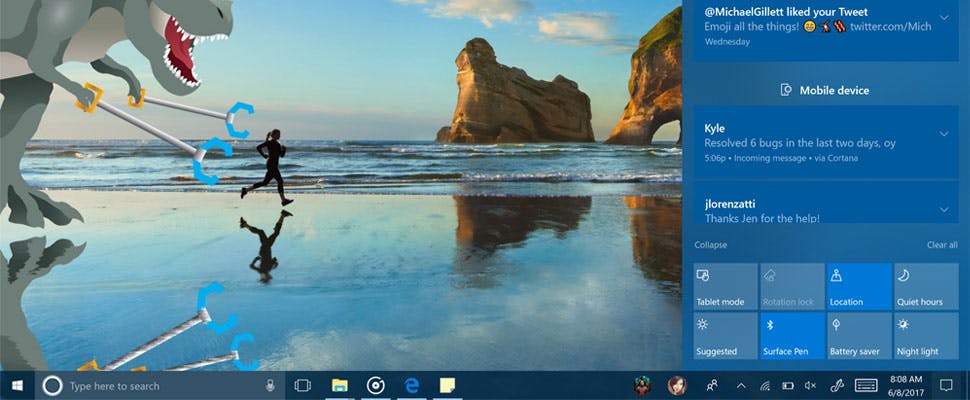Screen dimensions: 970x400
Task: Expand the jlorenzatti notification
Action: coord(944,210)
